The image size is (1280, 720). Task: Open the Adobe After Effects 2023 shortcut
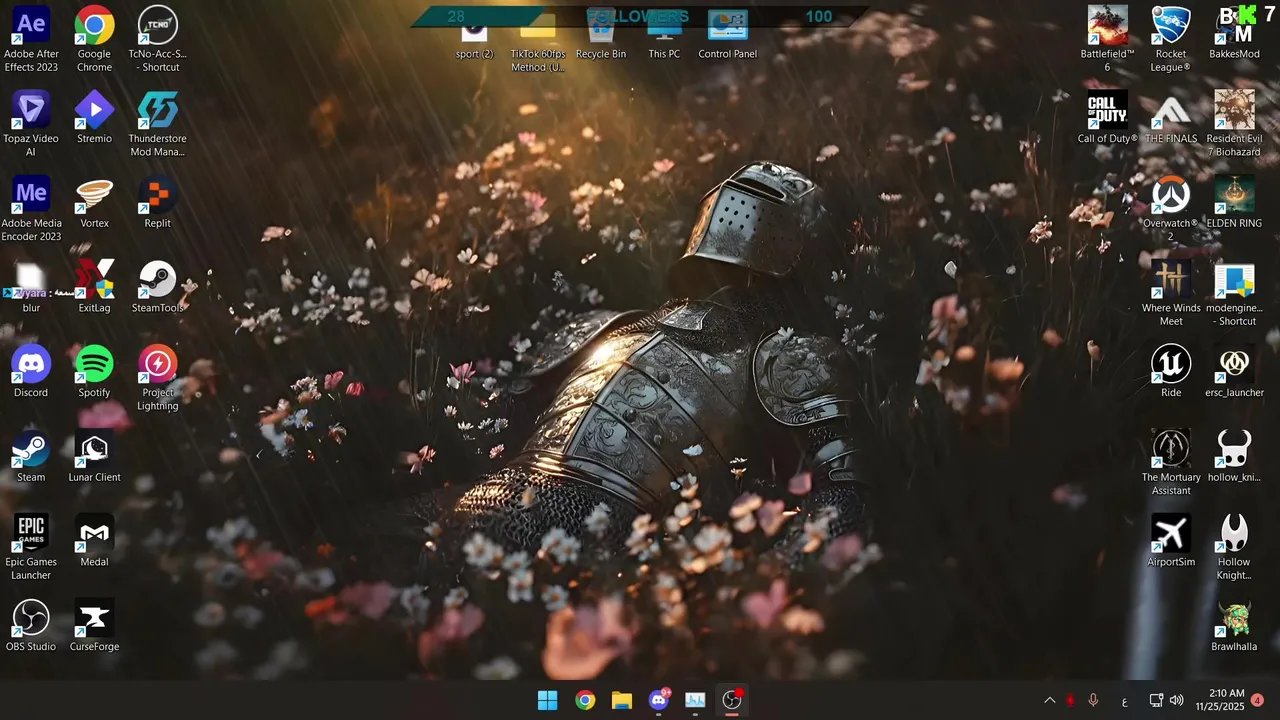31,40
